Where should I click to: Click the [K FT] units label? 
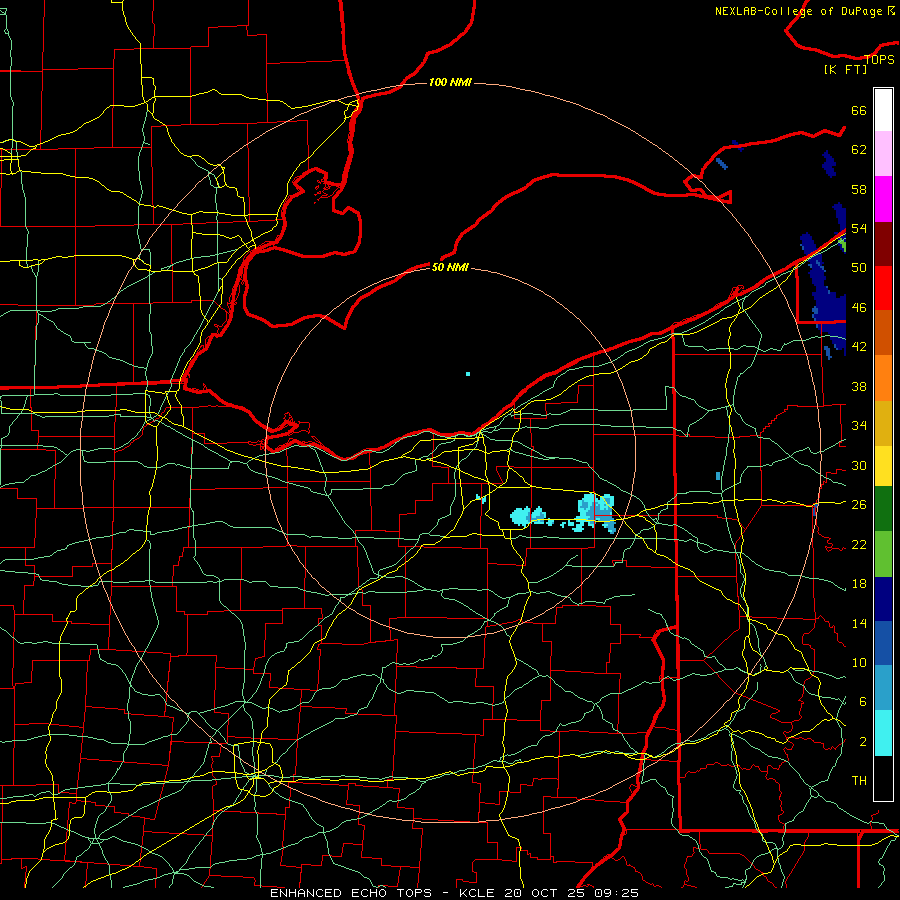845,69
